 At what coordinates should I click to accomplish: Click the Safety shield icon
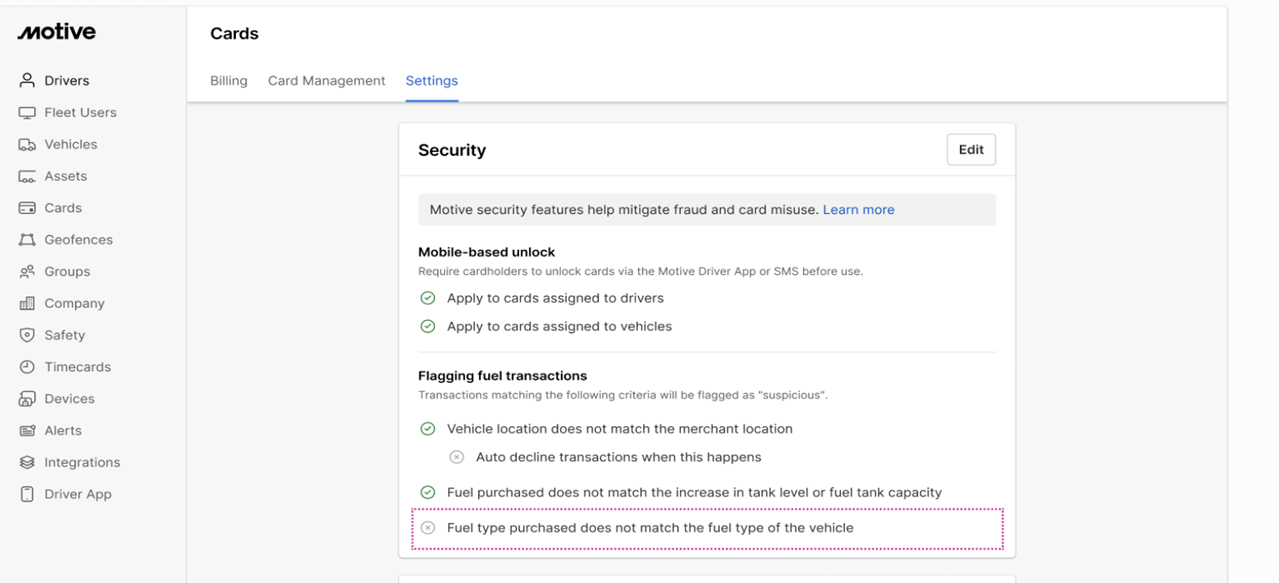(27, 335)
